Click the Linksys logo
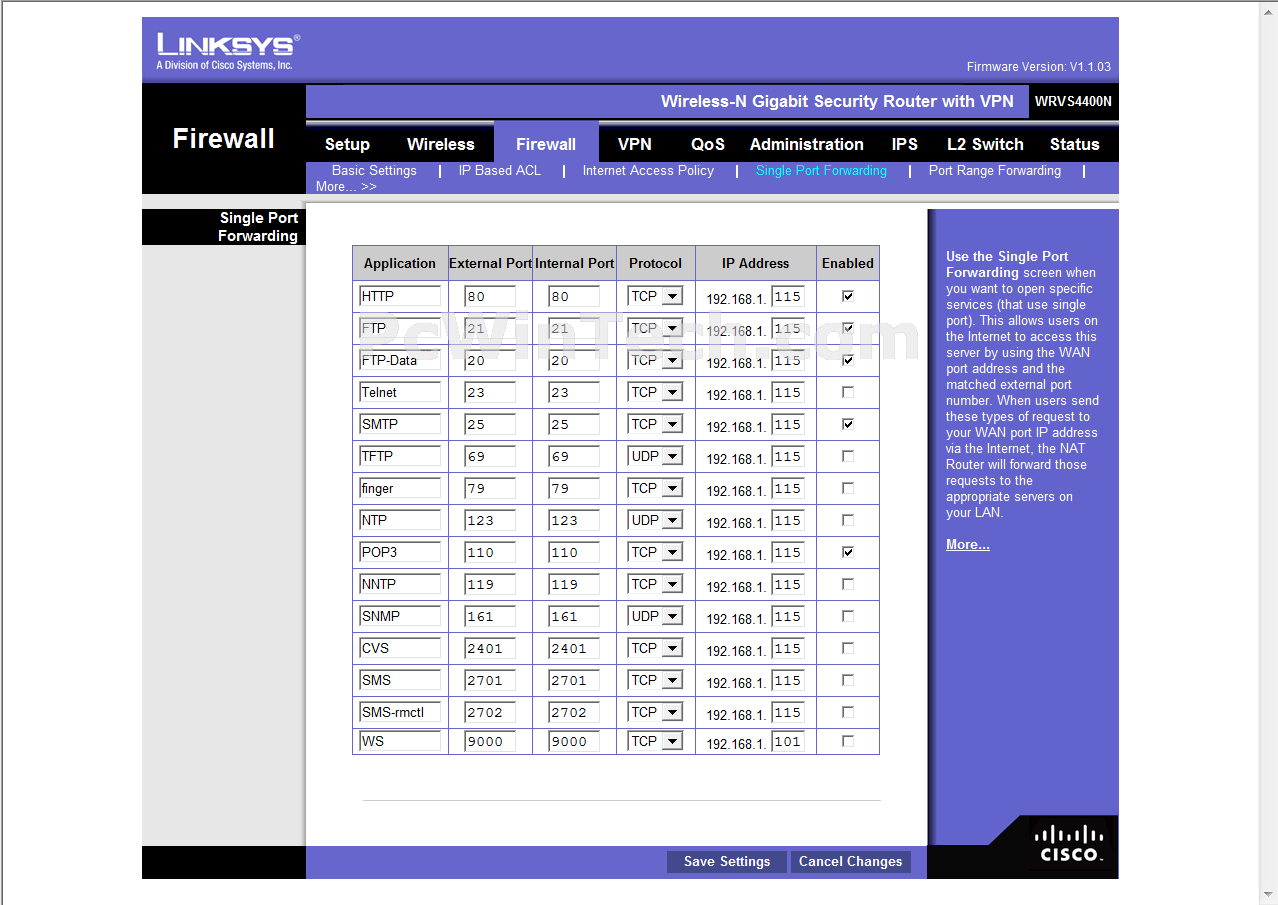1278x905 pixels. 228,51
